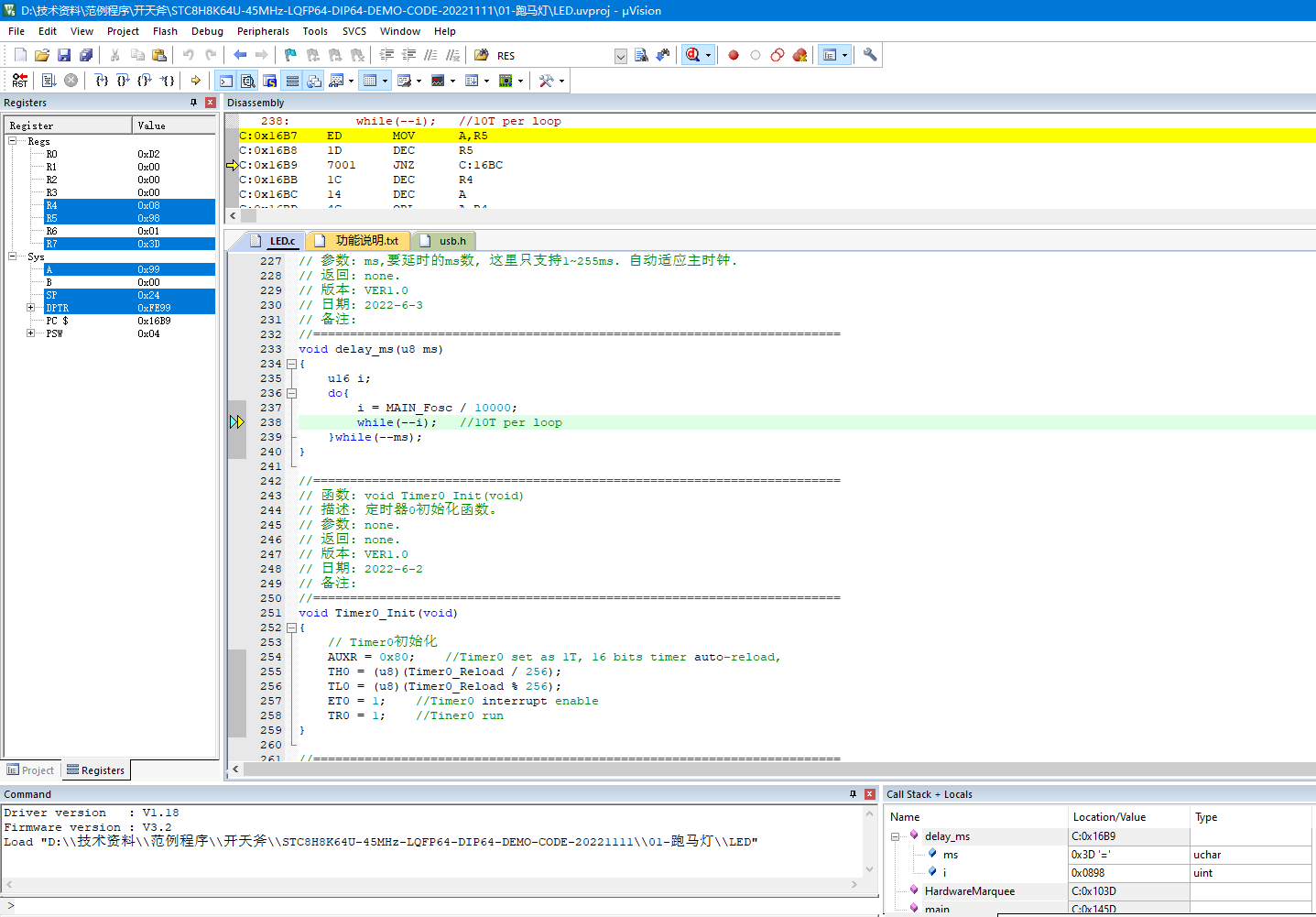The width and height of the screenshot is (1316, 917).
Task: Click the Register column header
Action: pos(69,126)
